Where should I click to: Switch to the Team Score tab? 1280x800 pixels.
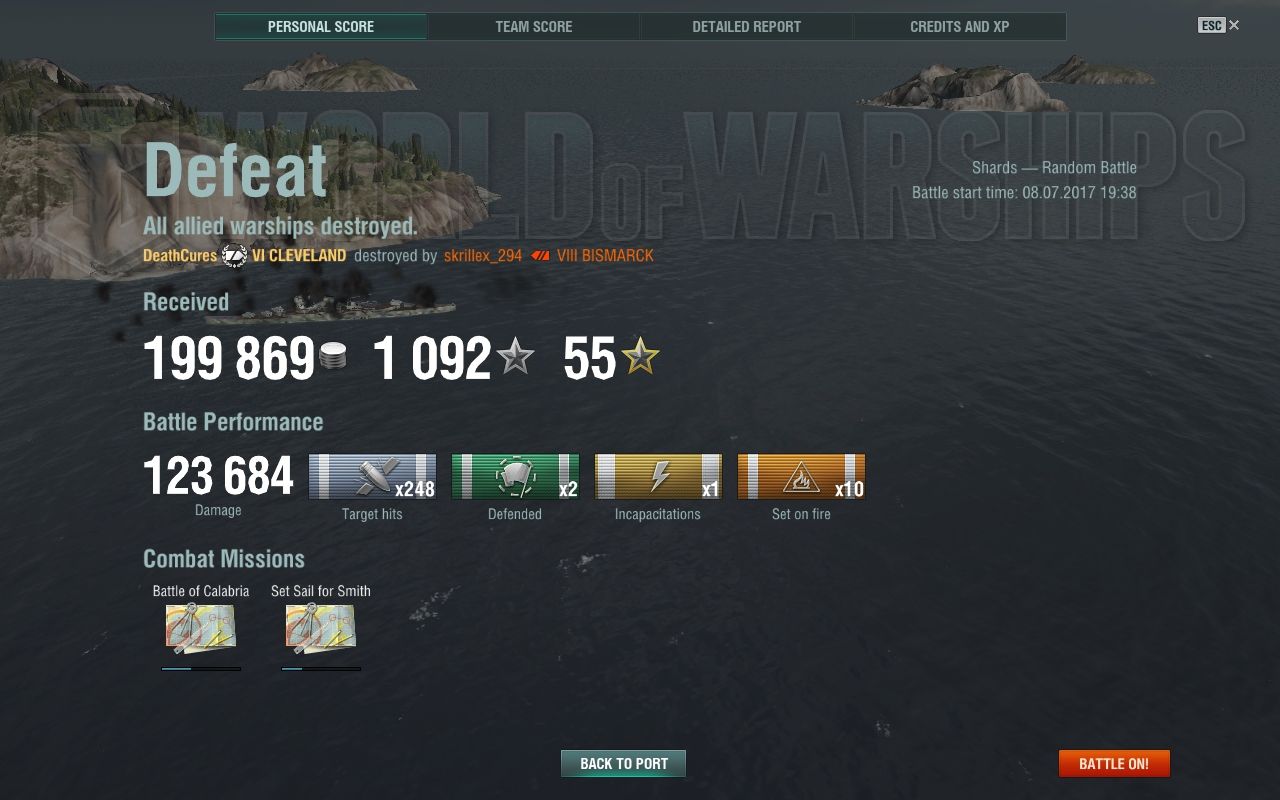point(534,27)
